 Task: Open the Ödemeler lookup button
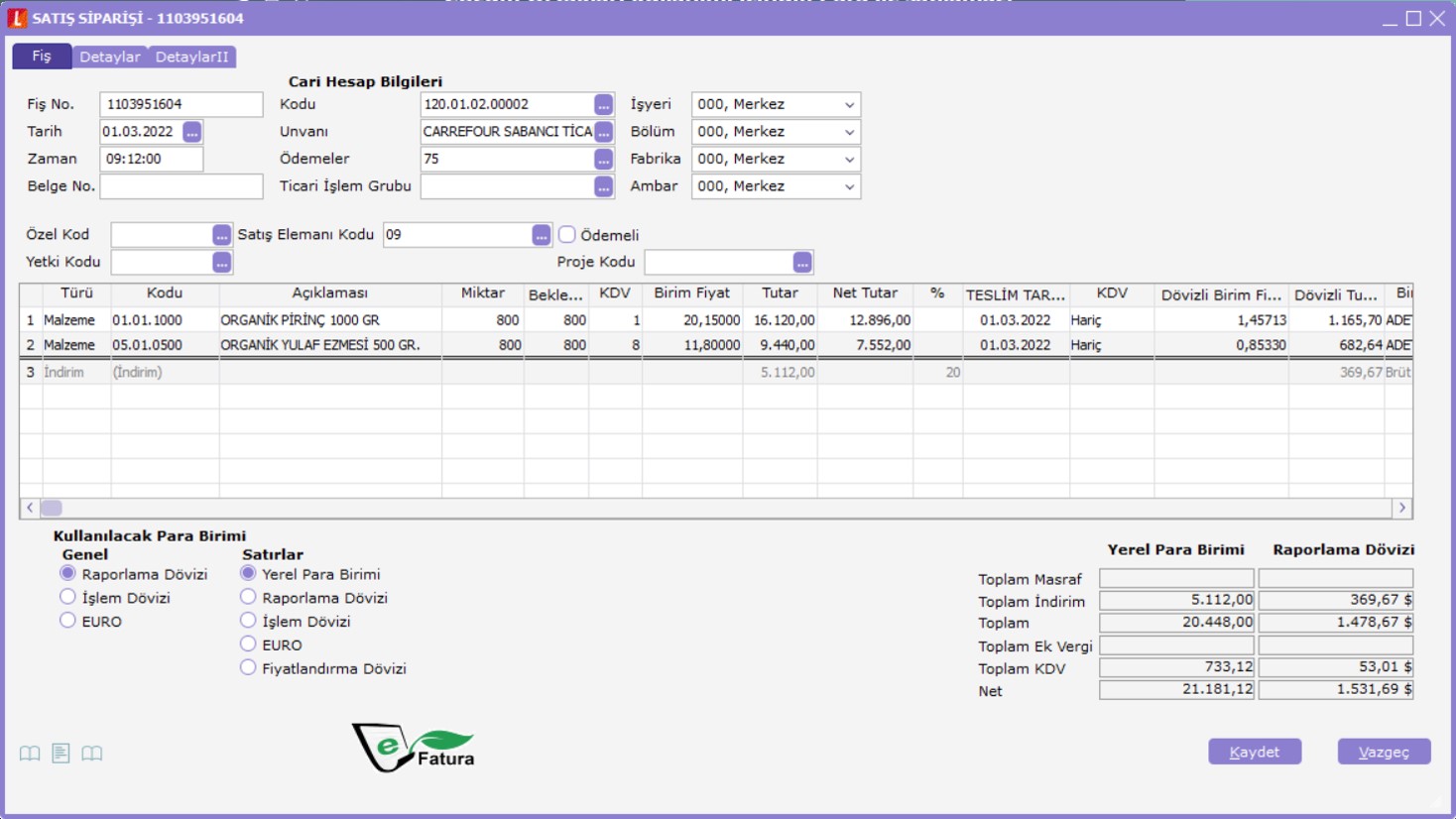[603, 160]
